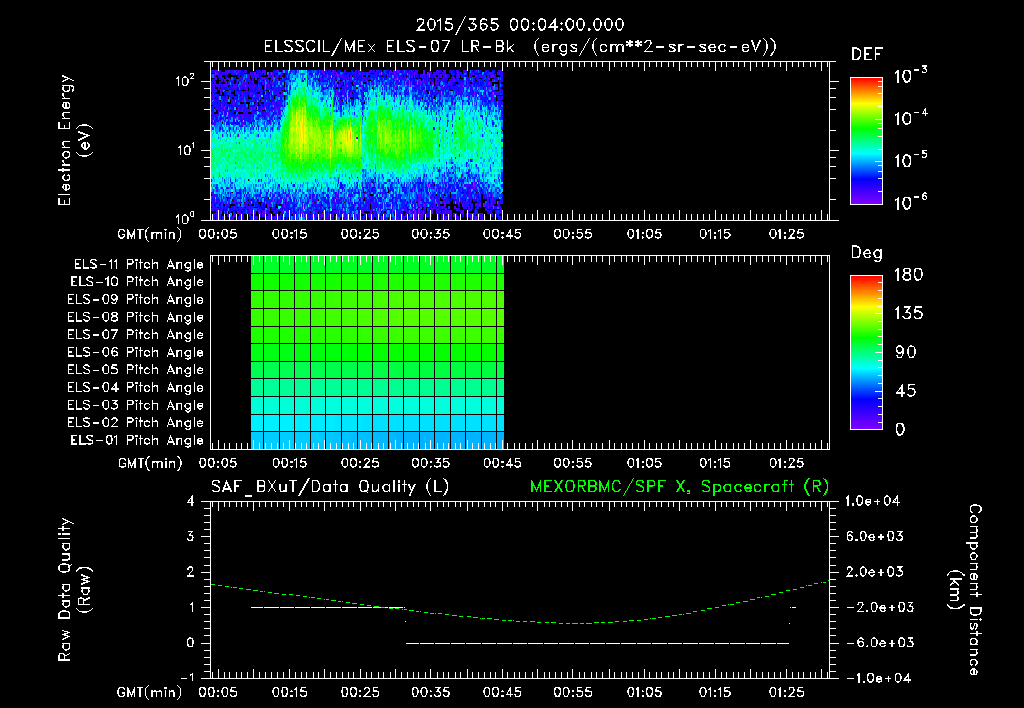Click the 180 label on Deg scale

click(908, 274)
